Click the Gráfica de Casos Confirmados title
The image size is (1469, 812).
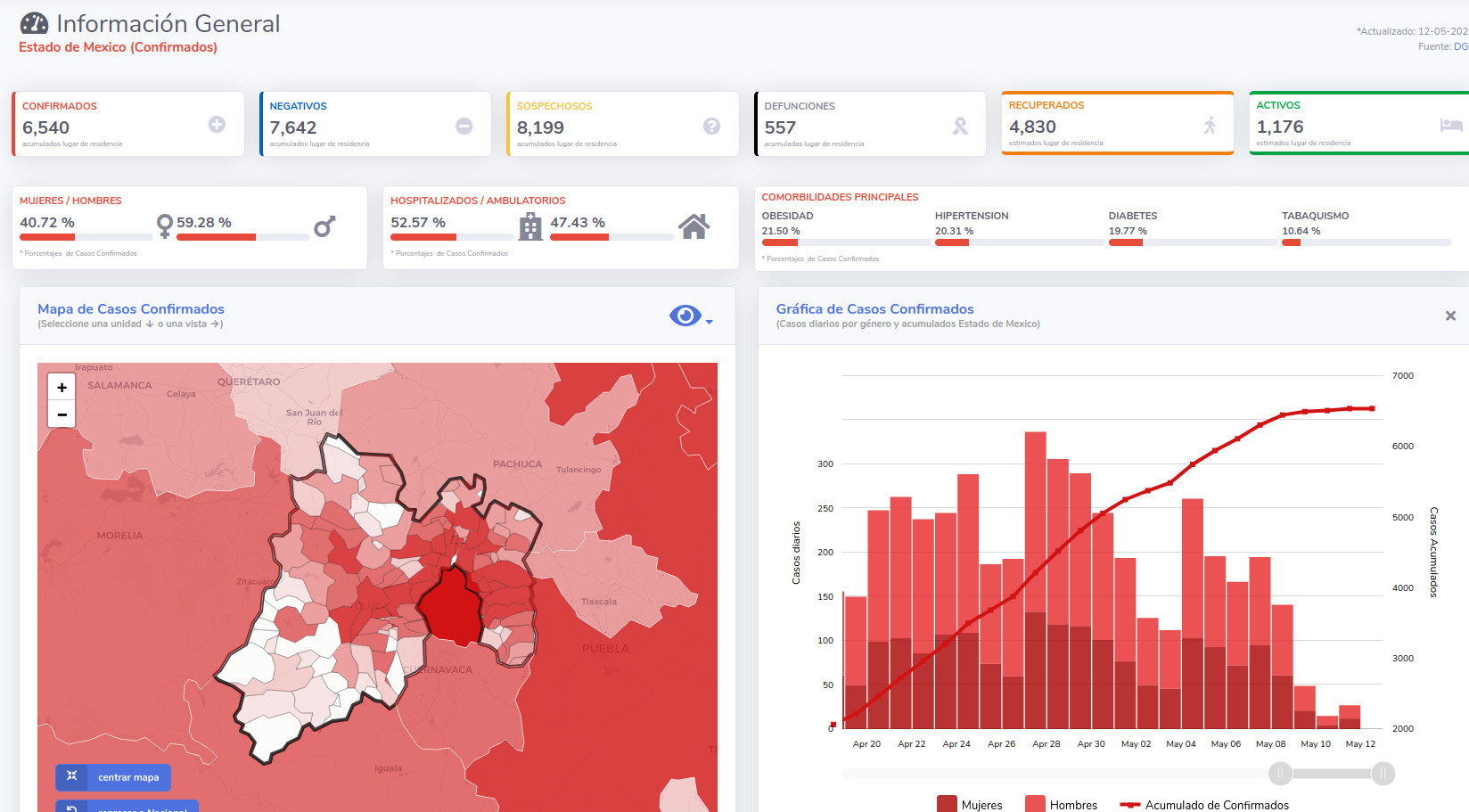click(874, 309)
